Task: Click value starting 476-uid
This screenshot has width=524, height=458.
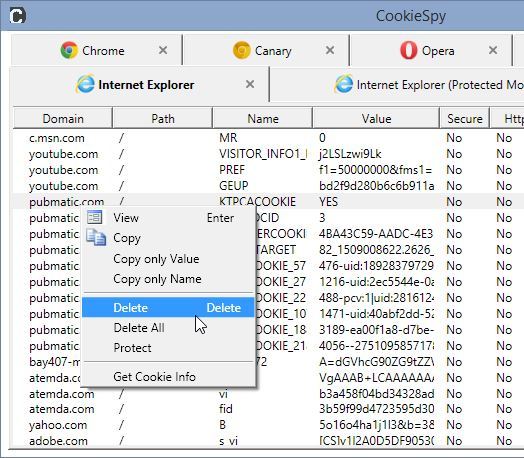Action: (x=376, y=266)
